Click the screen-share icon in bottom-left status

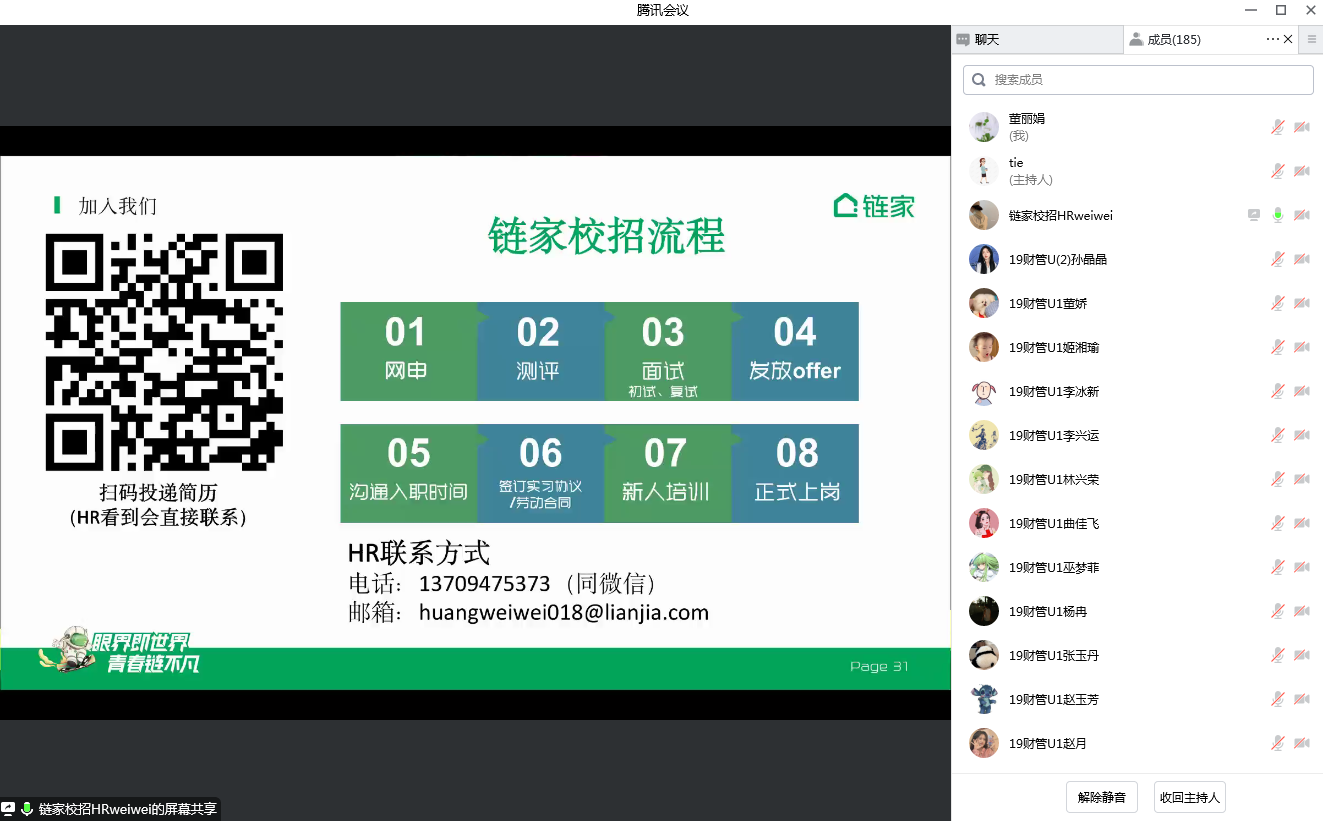[9, 809]
